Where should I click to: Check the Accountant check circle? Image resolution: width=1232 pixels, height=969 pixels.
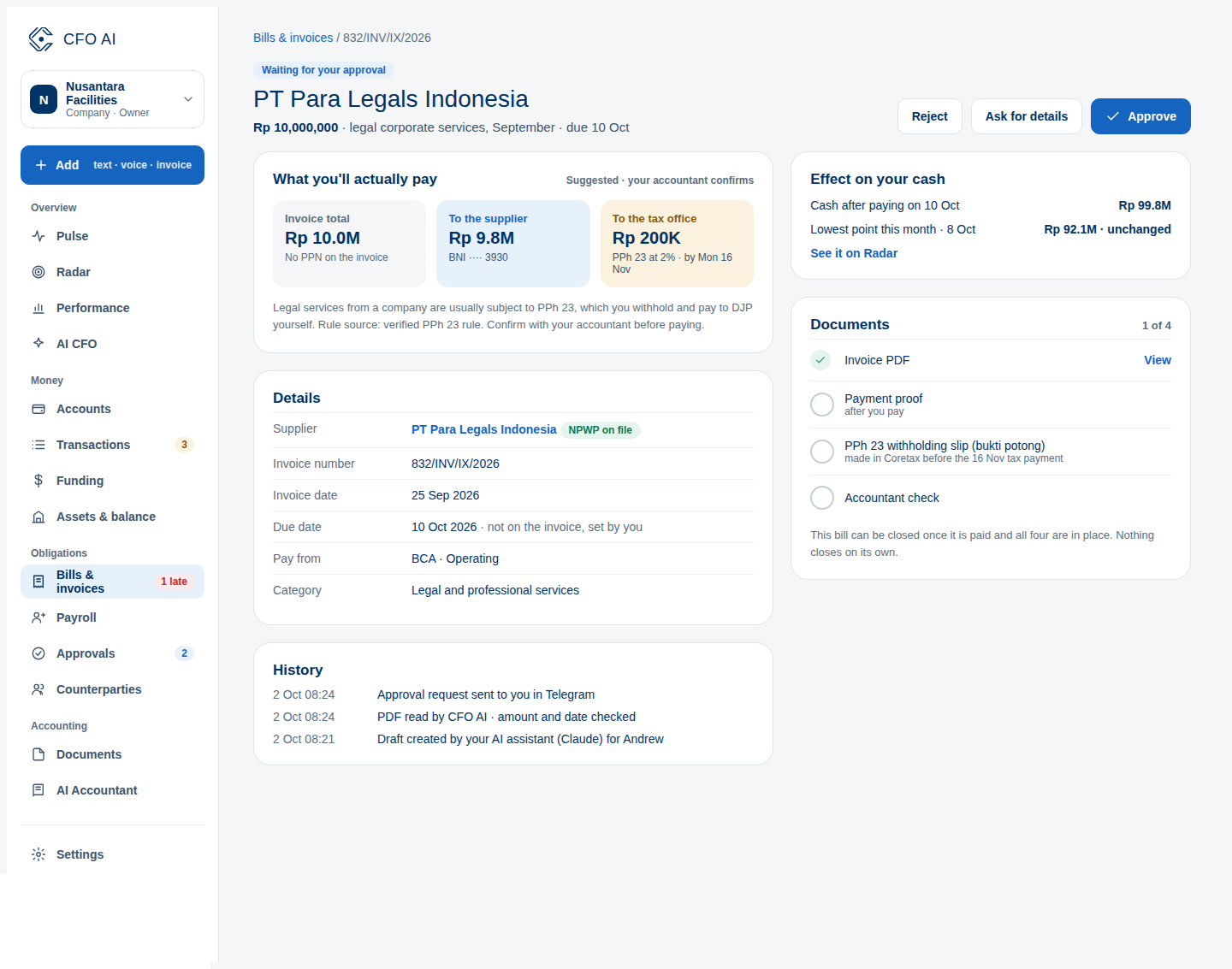(822, 498)
